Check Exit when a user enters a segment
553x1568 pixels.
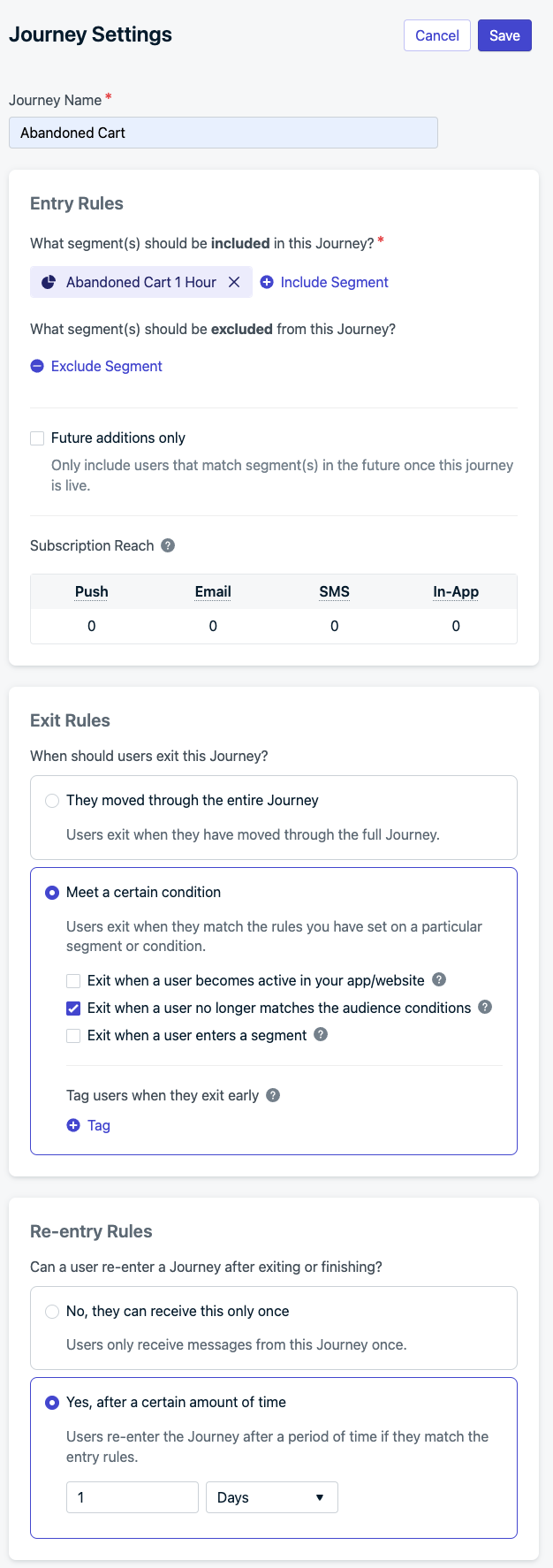73,1036
